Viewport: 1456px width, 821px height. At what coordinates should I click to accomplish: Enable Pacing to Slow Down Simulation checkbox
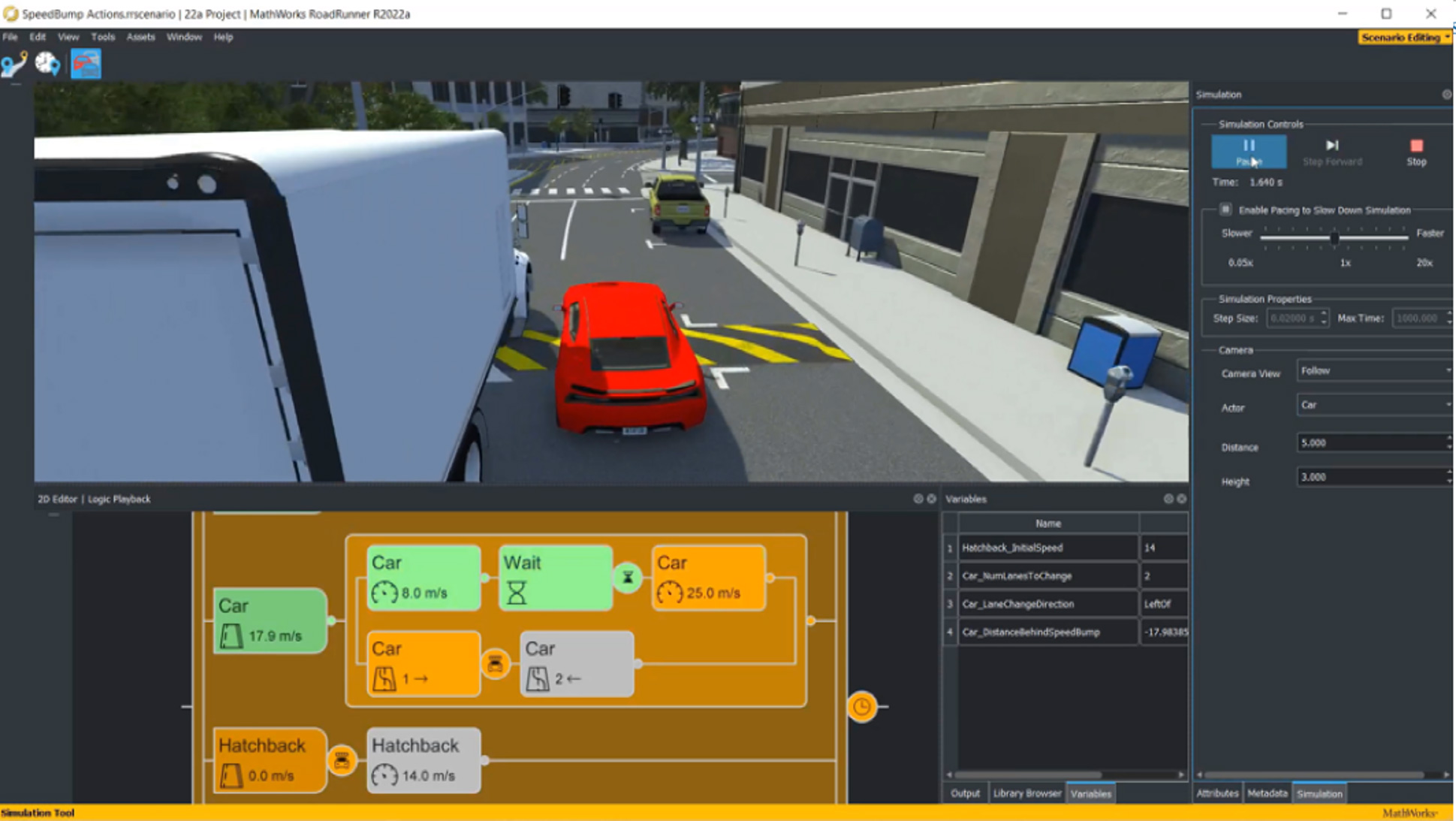1225,210
